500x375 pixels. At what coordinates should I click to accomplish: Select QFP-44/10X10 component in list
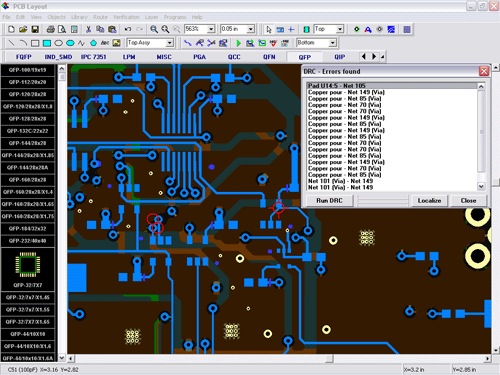point(28,334)
